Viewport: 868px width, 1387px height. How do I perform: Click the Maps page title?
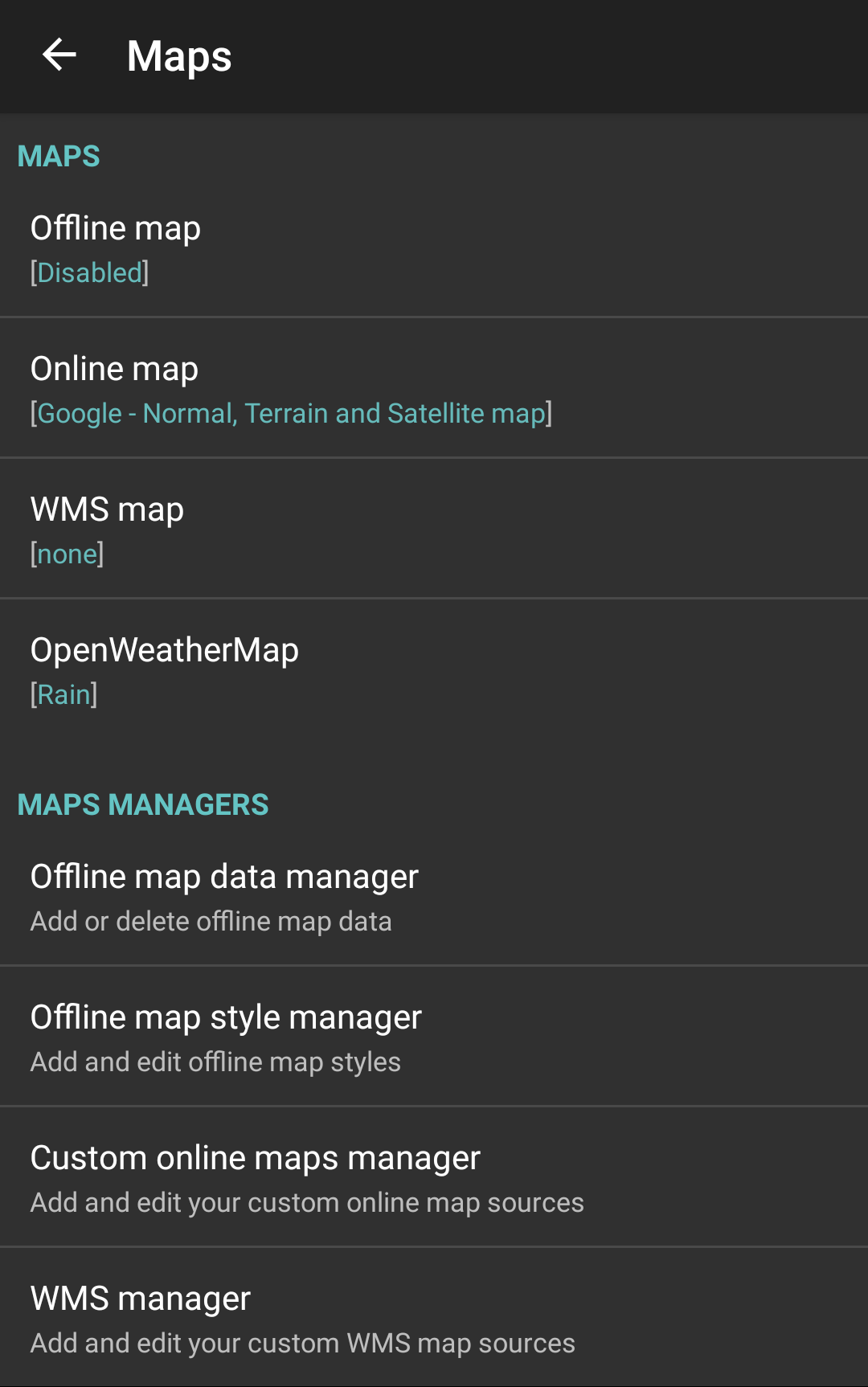(179, 56)
